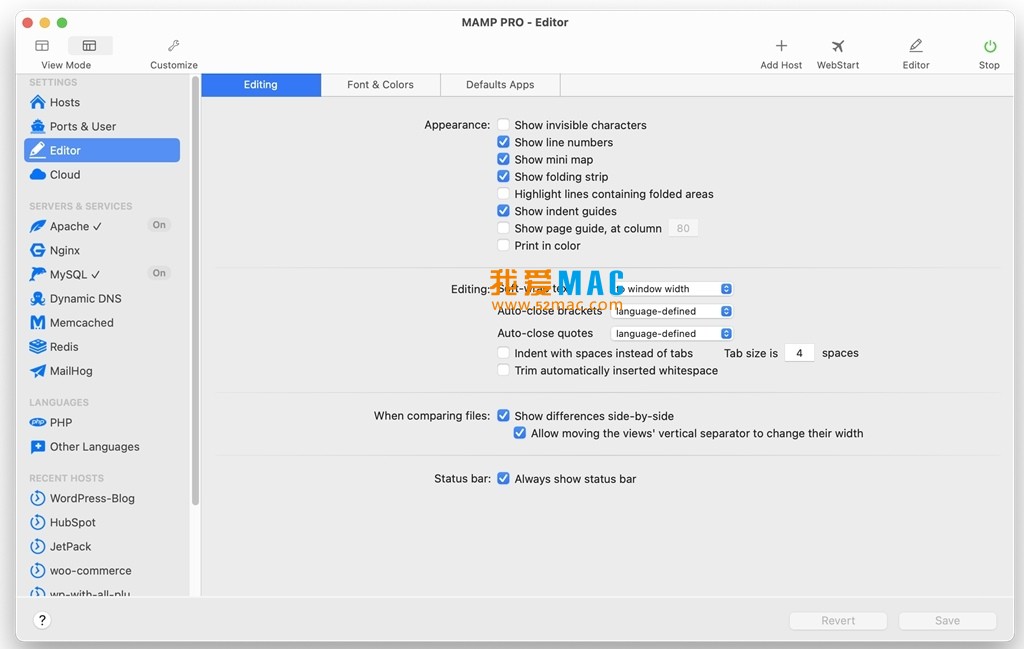Click the left View Mode layout icon
The width and height of the screenshot is (1024, 649).
[x=42, y=46]
